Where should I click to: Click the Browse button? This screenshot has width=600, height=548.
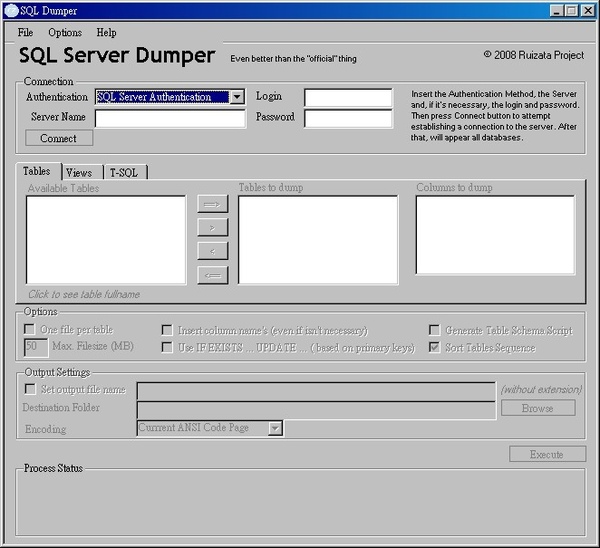coord(538,408)
